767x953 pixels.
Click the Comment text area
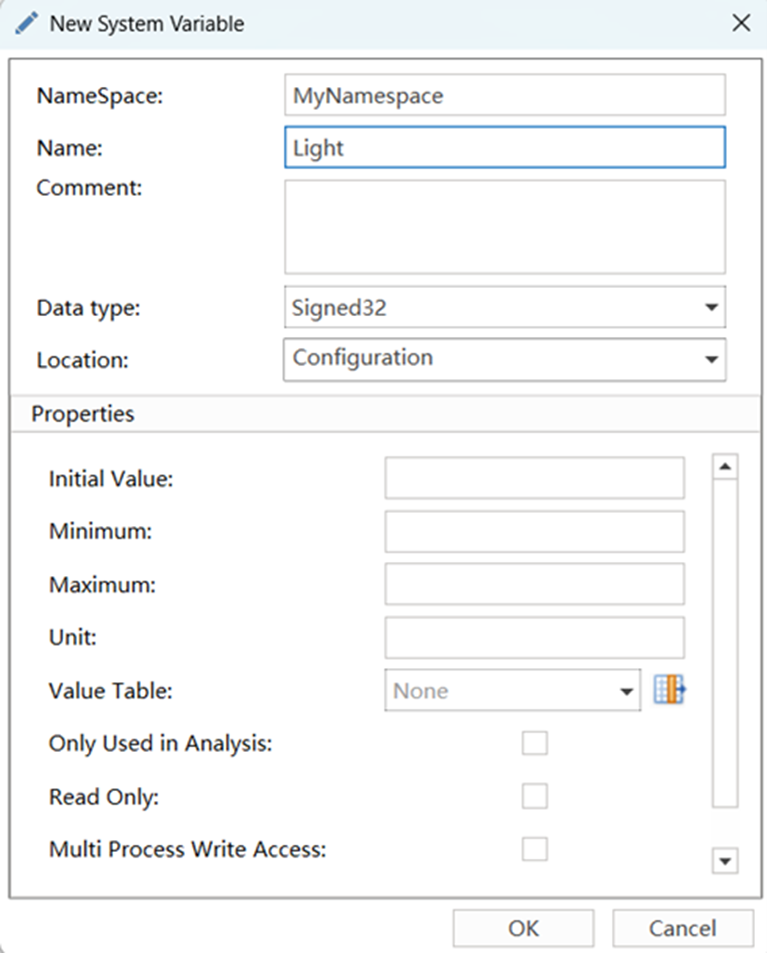coord(504,226)
